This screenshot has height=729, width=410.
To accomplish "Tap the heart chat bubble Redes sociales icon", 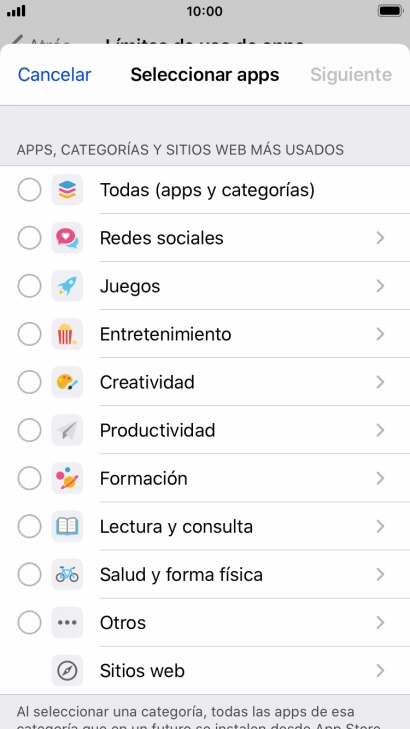I will [x=67, y=238].
